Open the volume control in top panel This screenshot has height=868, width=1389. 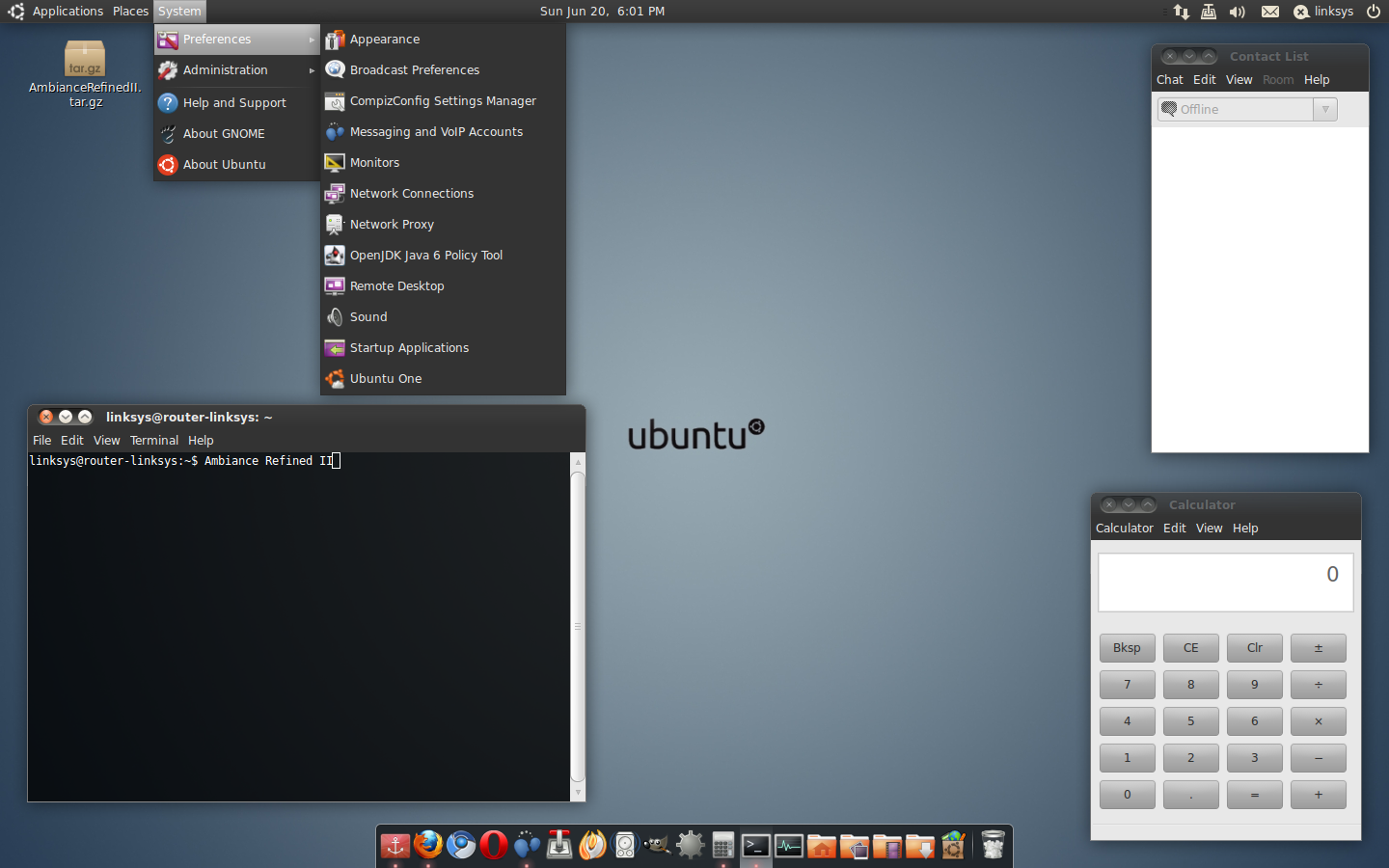pos(1238,12)
